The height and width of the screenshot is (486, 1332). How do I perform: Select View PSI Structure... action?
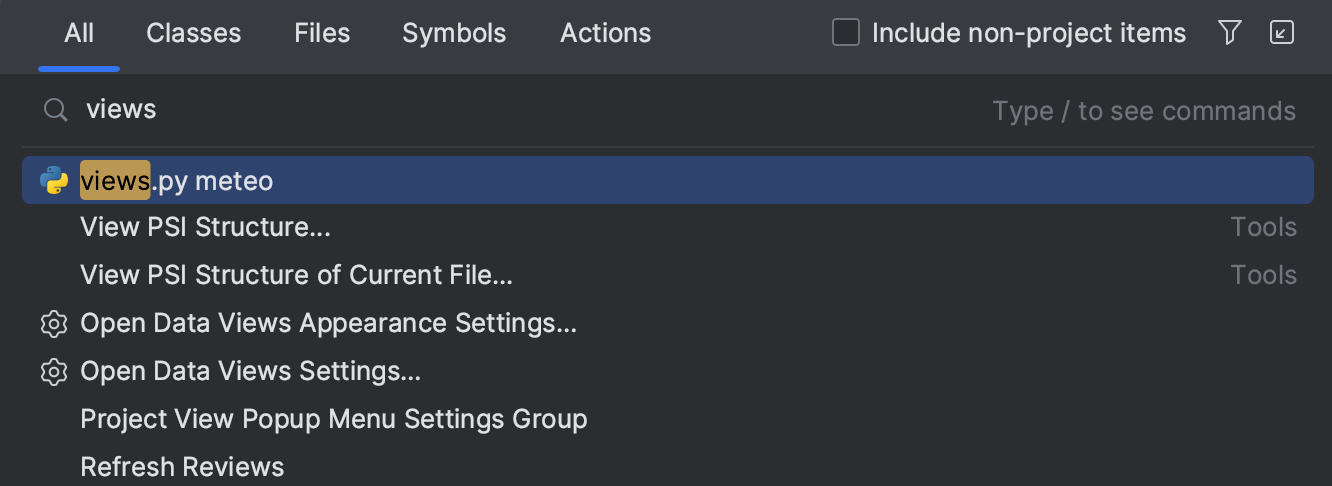[x=205, y=228]
